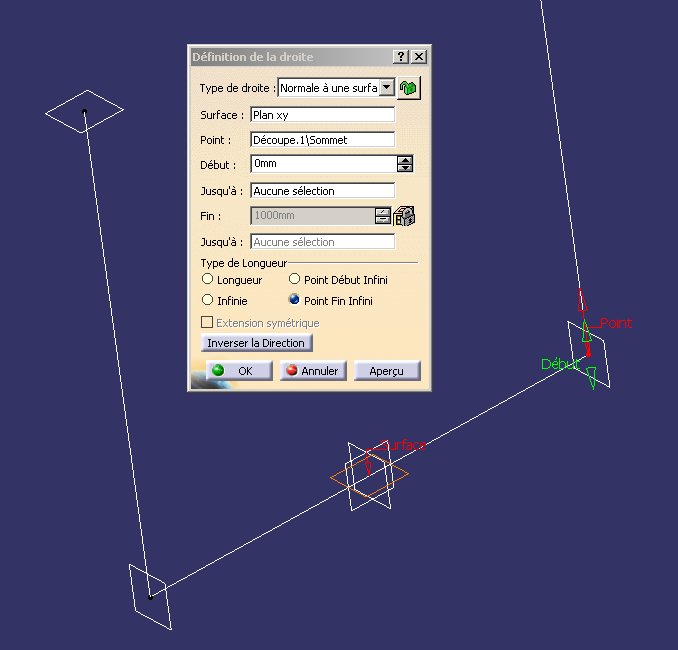Click the black point at bottom-left vertex
678x650 pixels.
(x=150, y=597)
